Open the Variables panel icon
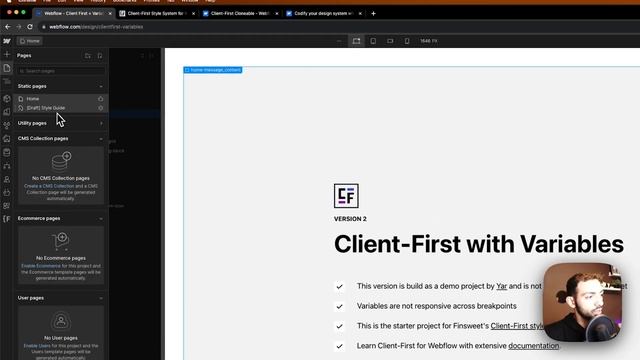Viewport: 640px width, 360px height. point(7,112)
